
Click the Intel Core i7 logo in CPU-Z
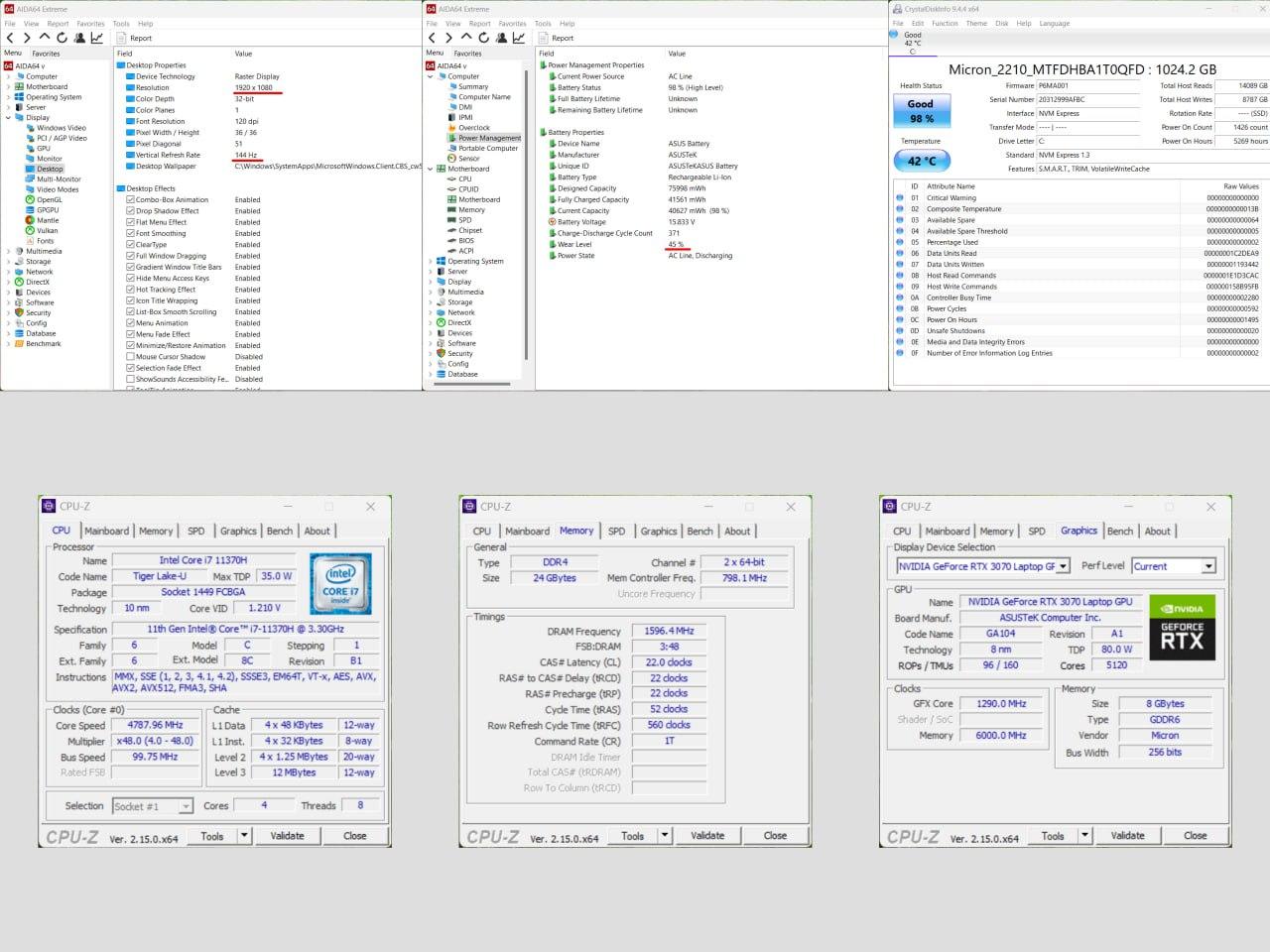coord(340,583)
